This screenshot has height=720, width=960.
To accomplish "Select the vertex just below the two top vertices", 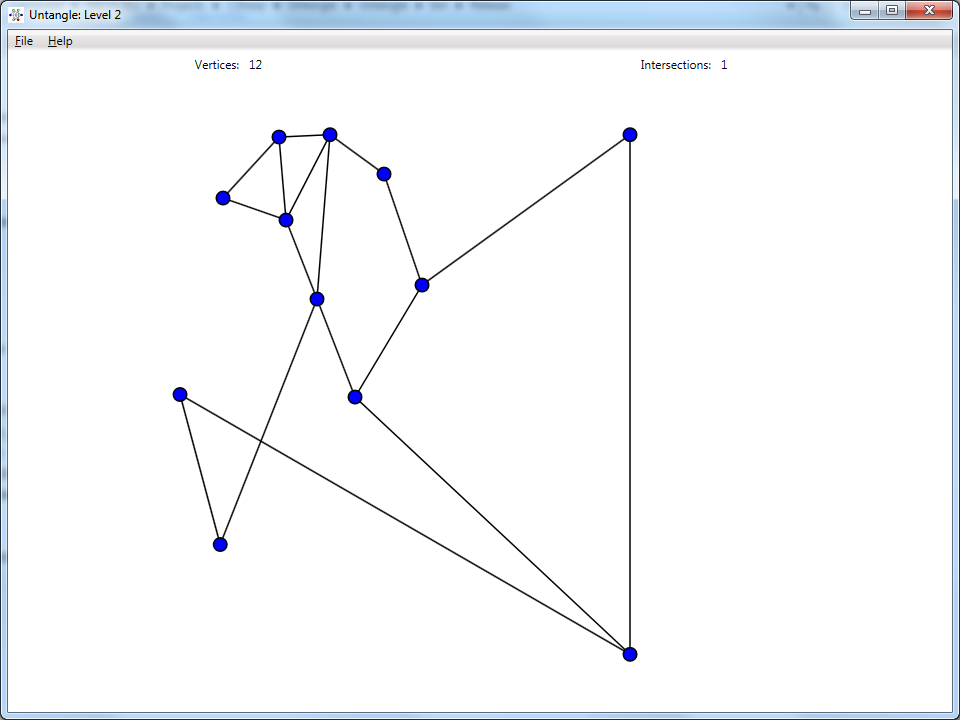I will click(x=287, y=219).
